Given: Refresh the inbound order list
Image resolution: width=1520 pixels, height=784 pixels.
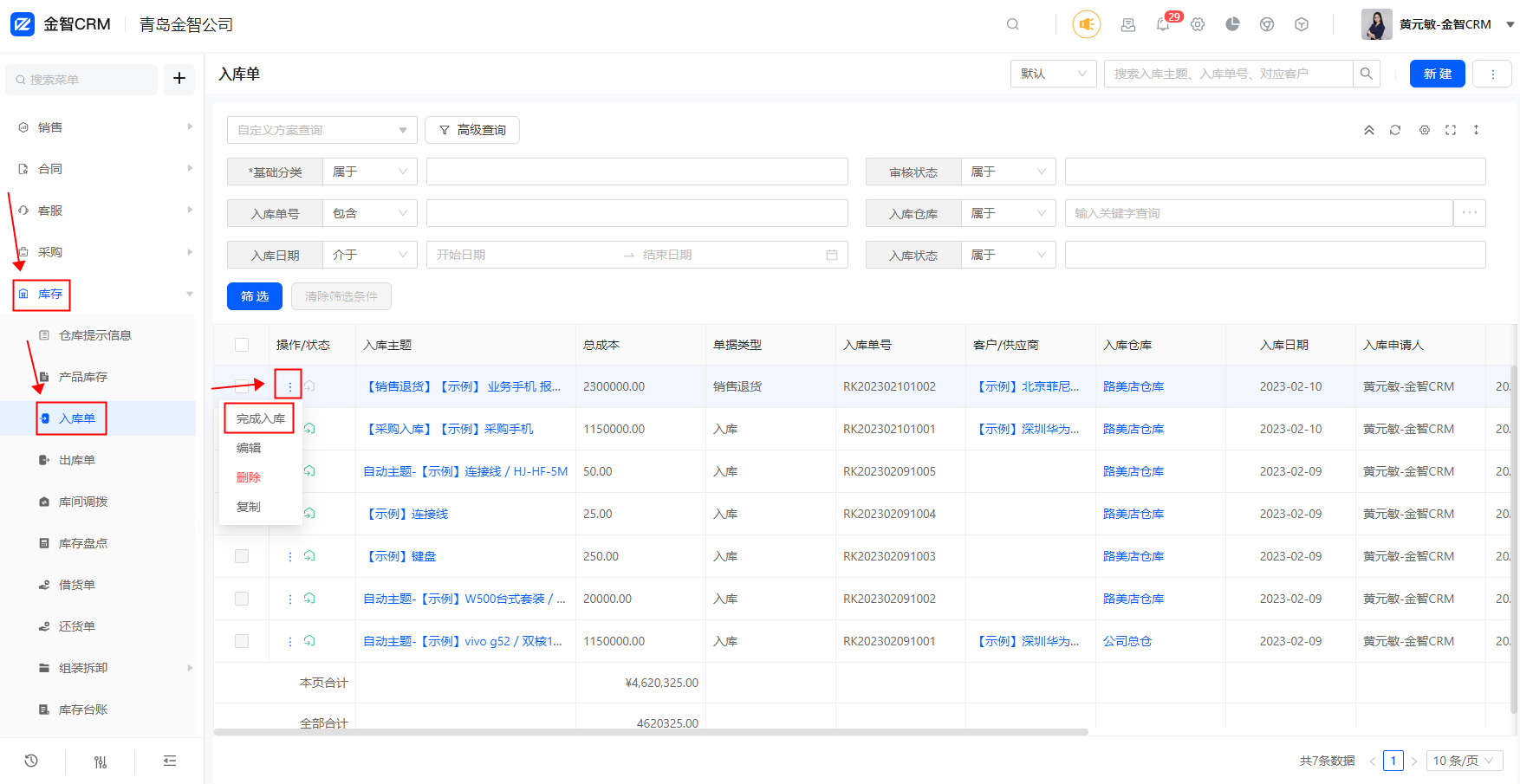Looking at the screenshot, I should [1395, 130].
